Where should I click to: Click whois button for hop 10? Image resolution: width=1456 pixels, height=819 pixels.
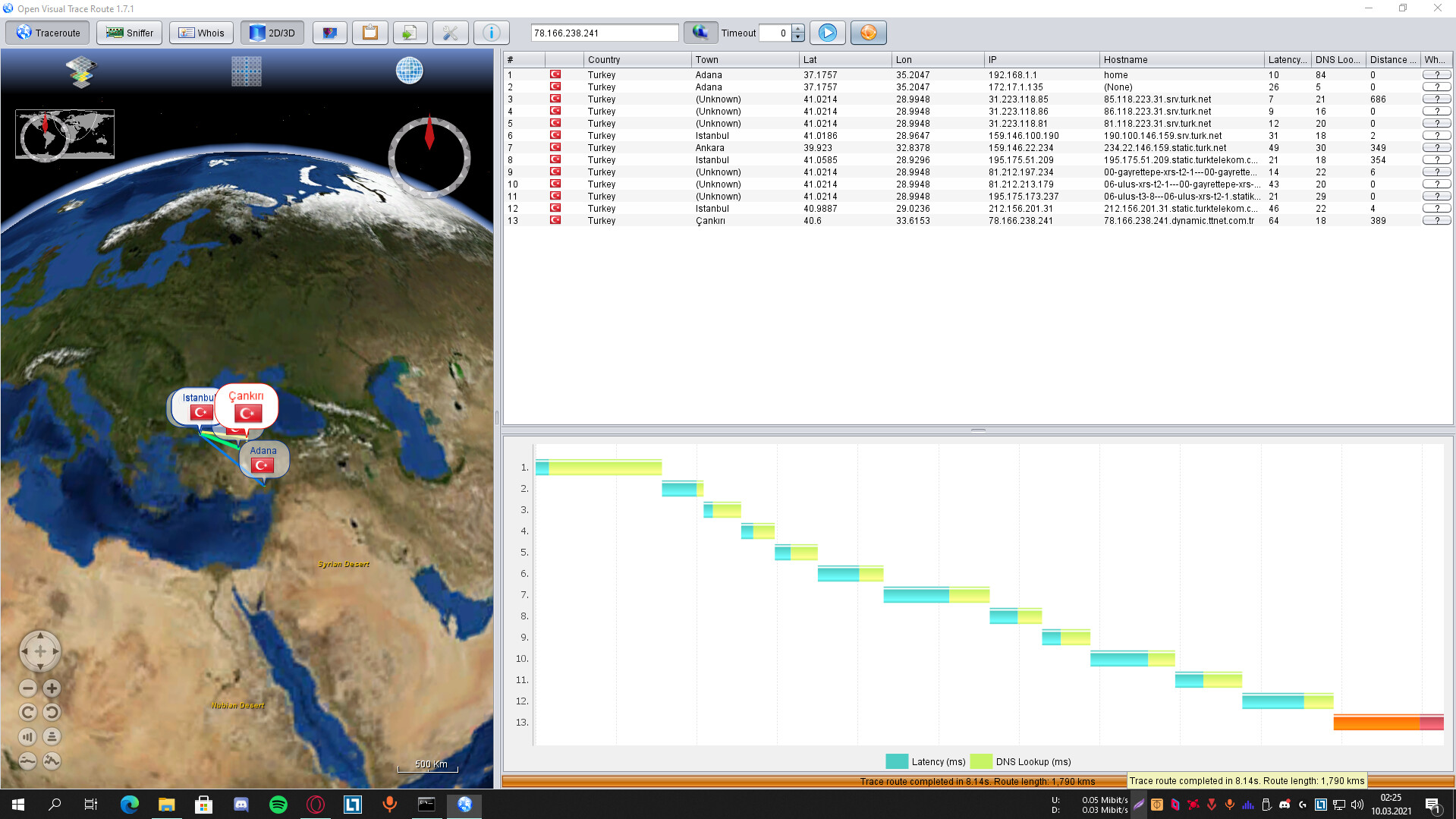click(x=1436, y=184)
